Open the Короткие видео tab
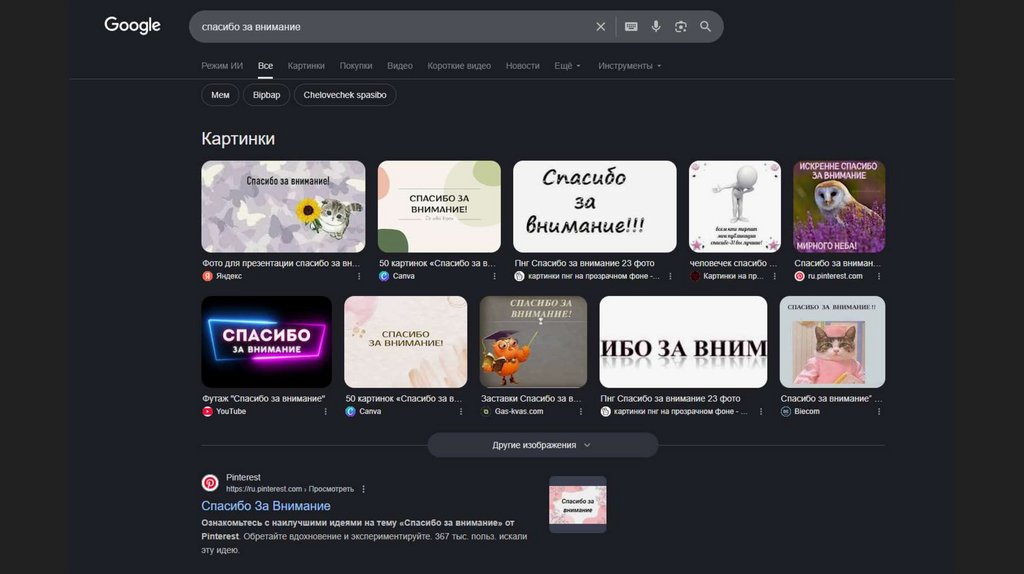 459,66
